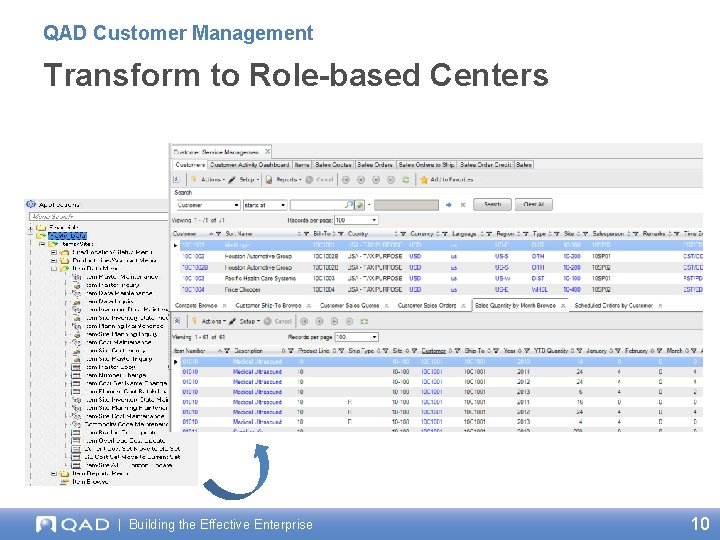Close the Sales Quantity by Month Browse tab
Screen dimensions: 720x540
pos(563,306)
